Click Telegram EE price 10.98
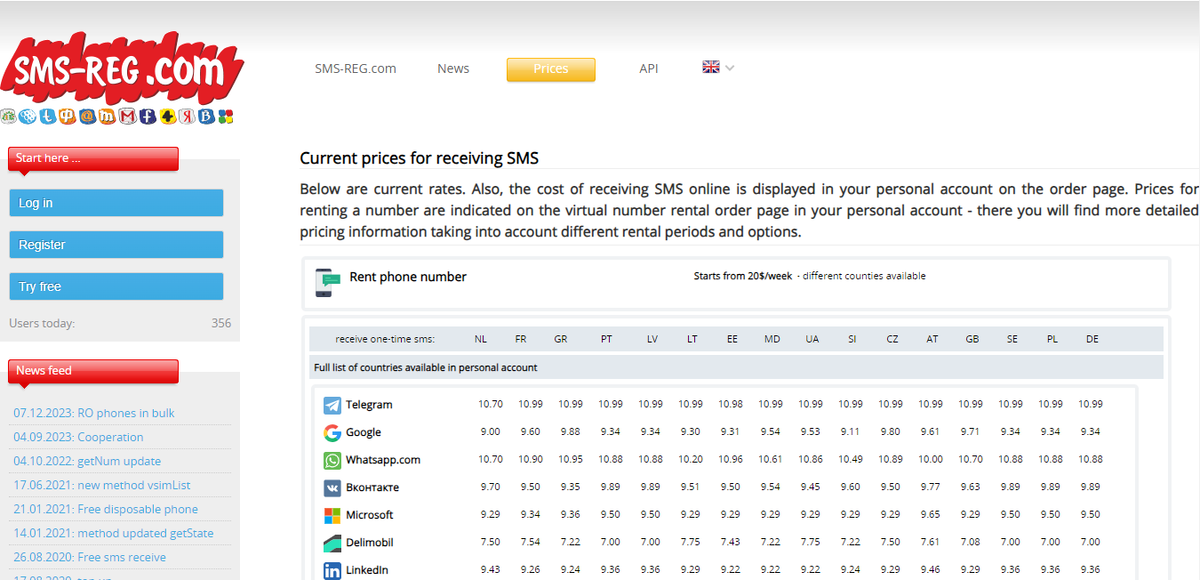Image resolution: width=1200 pixels, height=580 pixels. [730, 404]
